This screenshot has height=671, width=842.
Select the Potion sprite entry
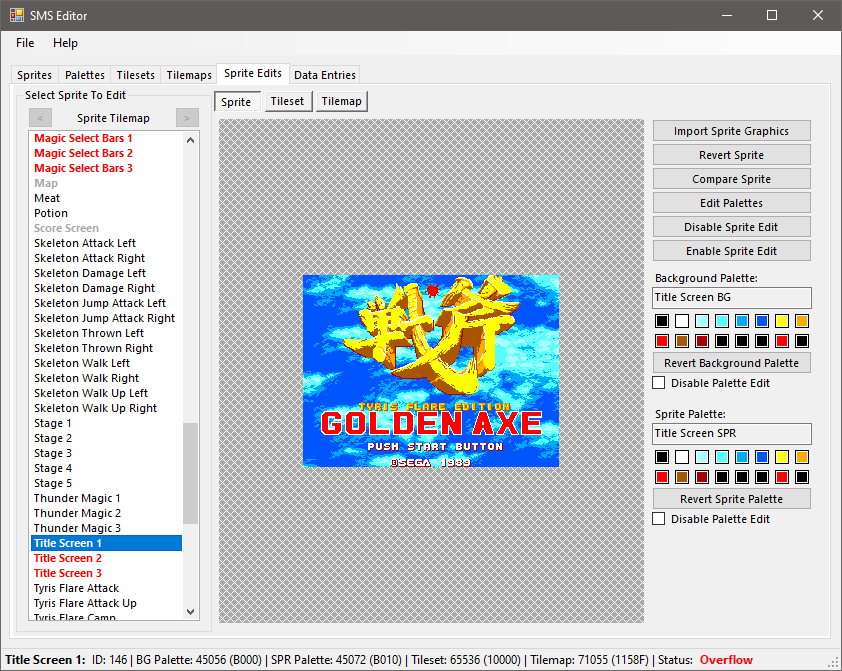click(x=106, y=214)
